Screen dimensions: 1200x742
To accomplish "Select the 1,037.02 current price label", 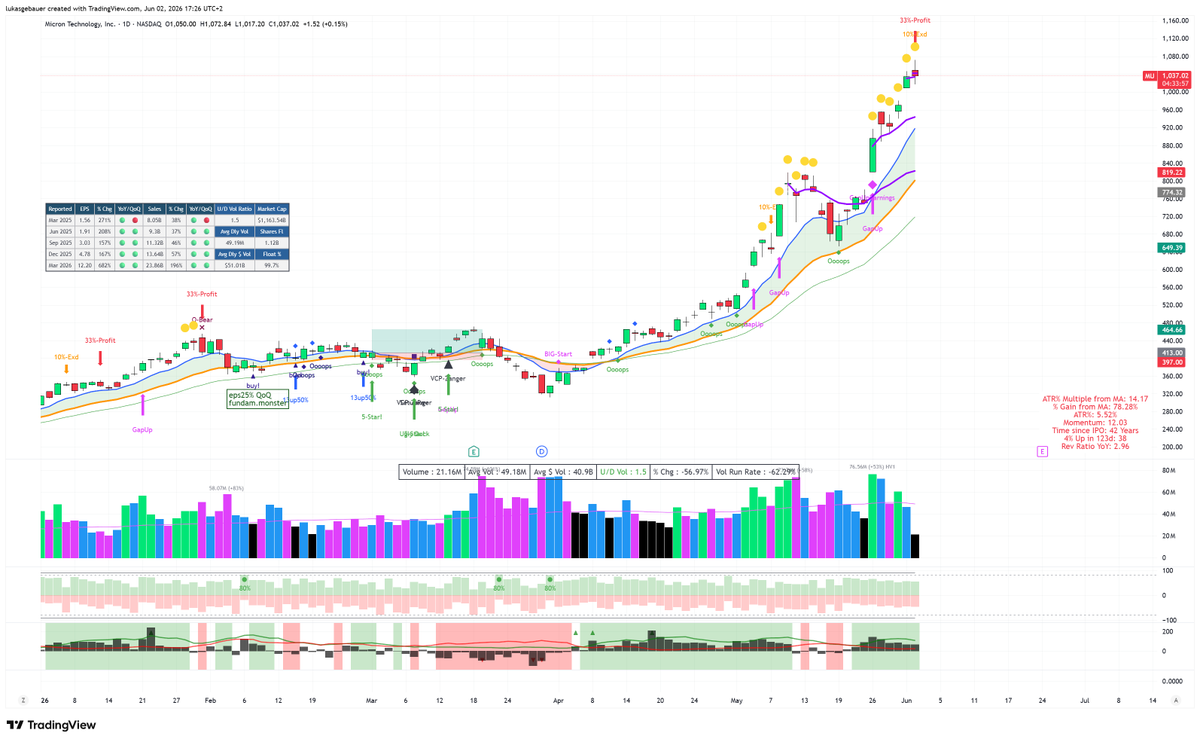I will click(x=1175, y=76).
